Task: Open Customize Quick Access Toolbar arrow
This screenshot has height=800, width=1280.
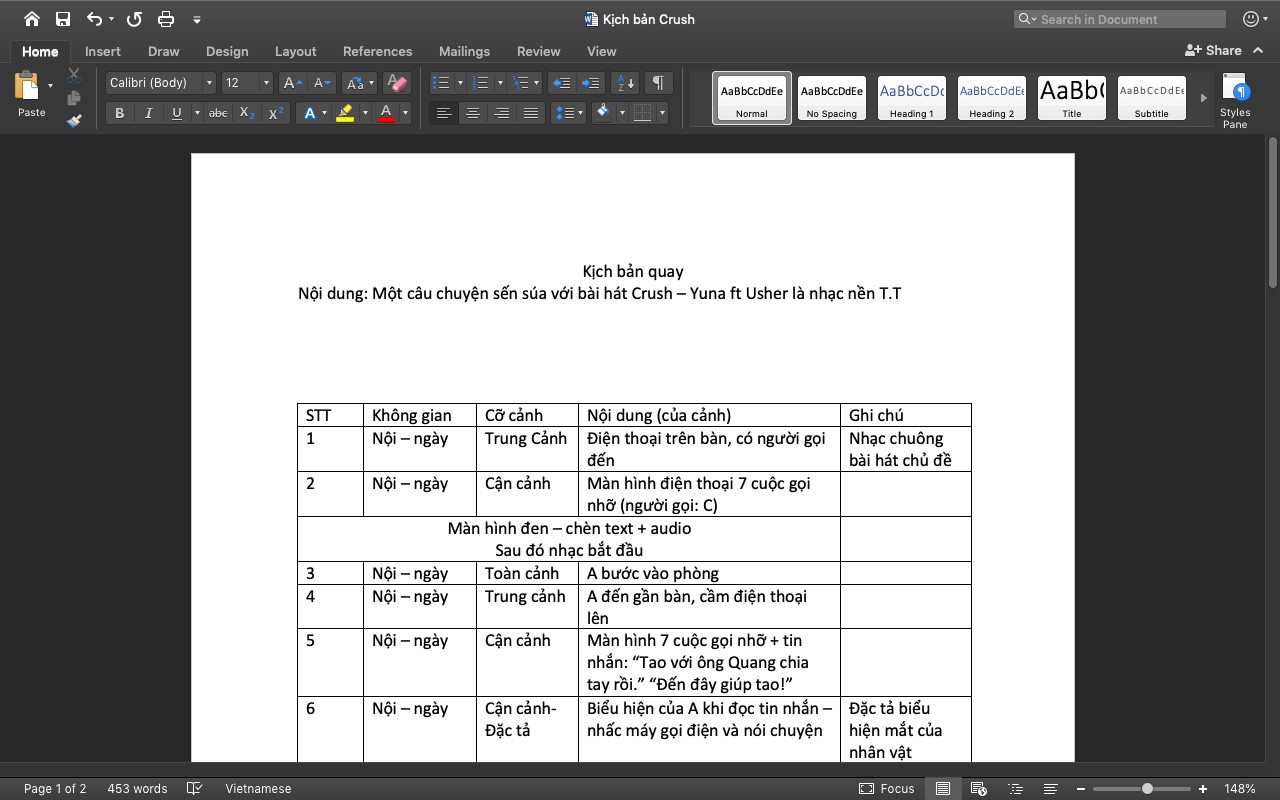Action: [x=196, y=19]
